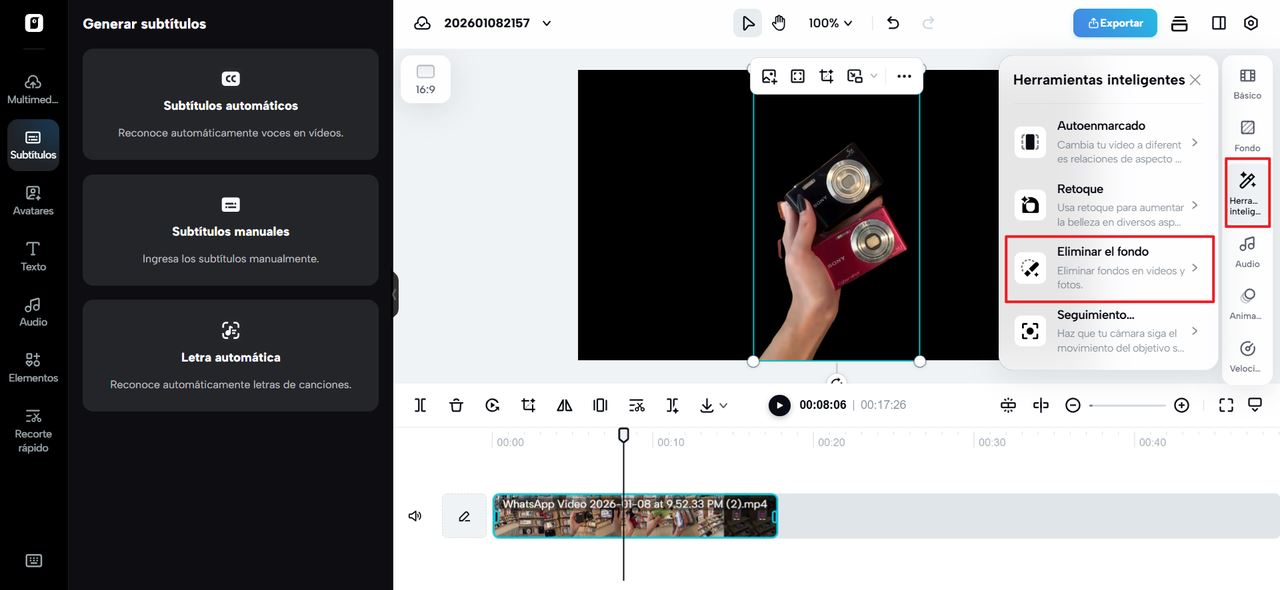Click the Exportar button
The height and width of the screenshot is (590, 1280).
tap(1114, 23)
